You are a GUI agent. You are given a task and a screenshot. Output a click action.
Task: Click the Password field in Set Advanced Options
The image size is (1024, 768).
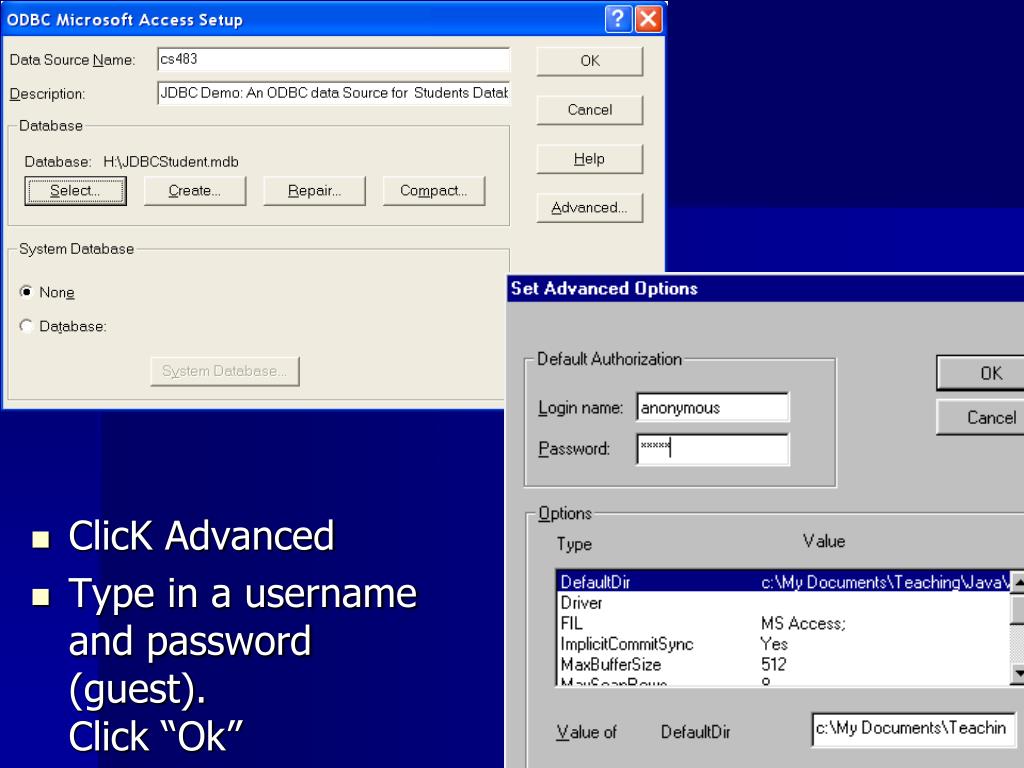point(712,449)
